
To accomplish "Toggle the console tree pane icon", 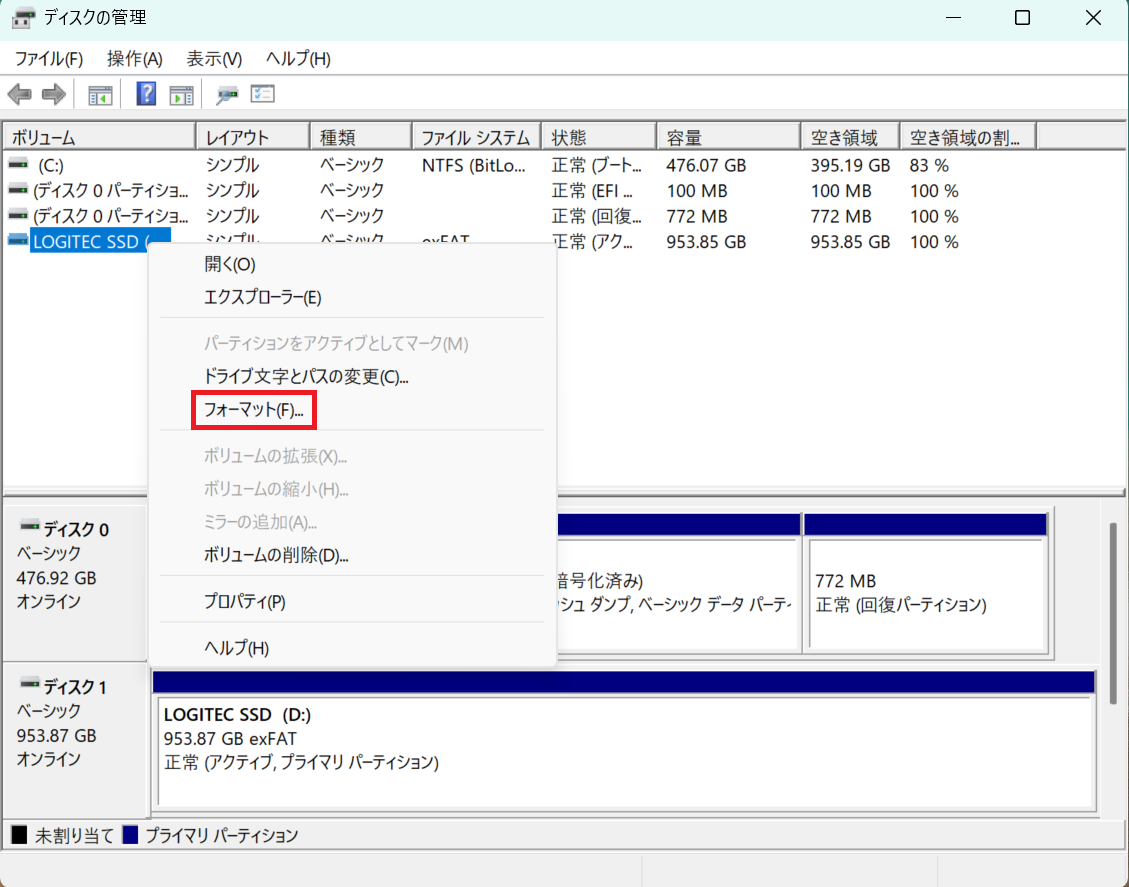I will pyautogui.click(x=100, y=95).
